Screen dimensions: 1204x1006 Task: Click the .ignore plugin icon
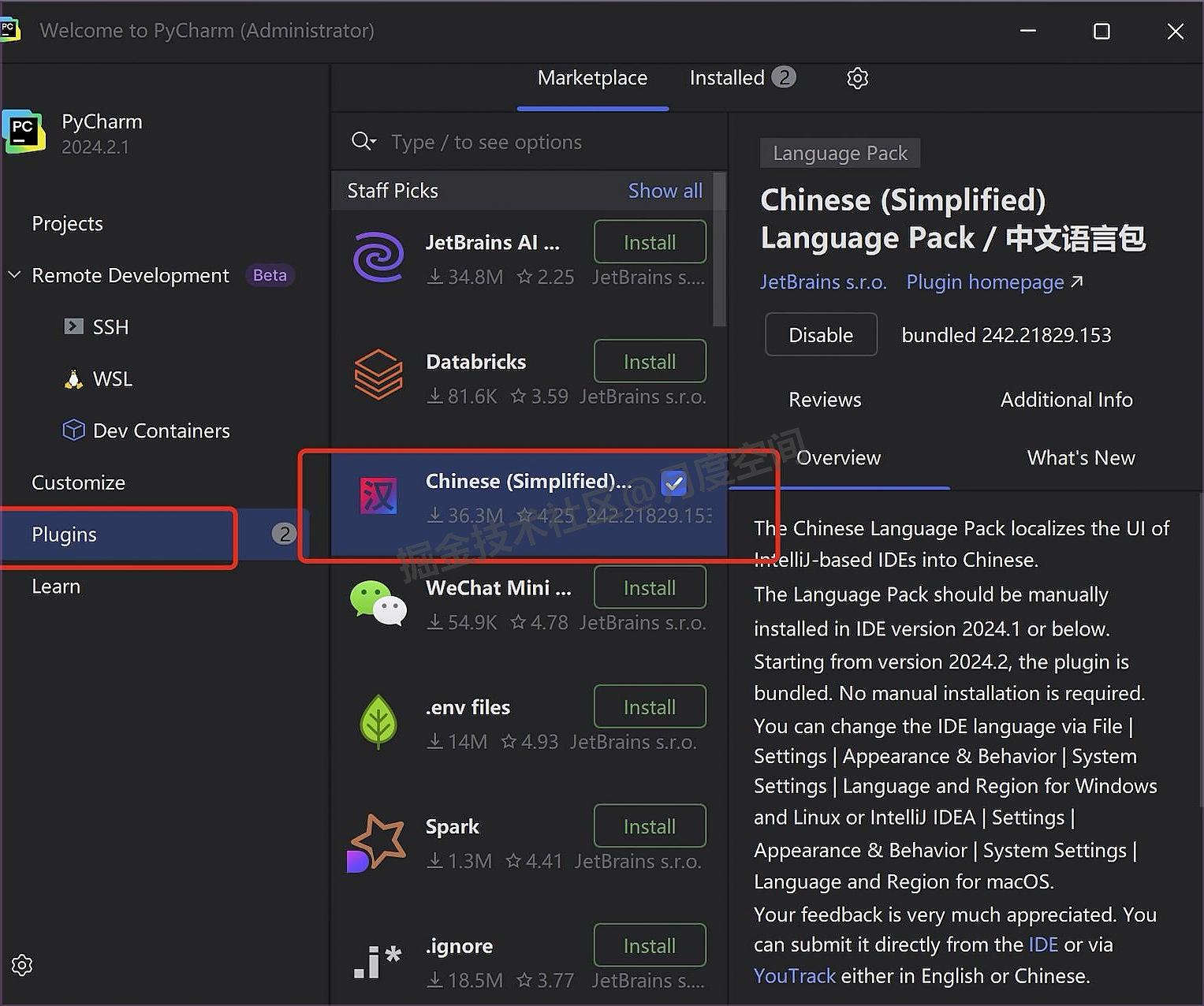point(378,960)
